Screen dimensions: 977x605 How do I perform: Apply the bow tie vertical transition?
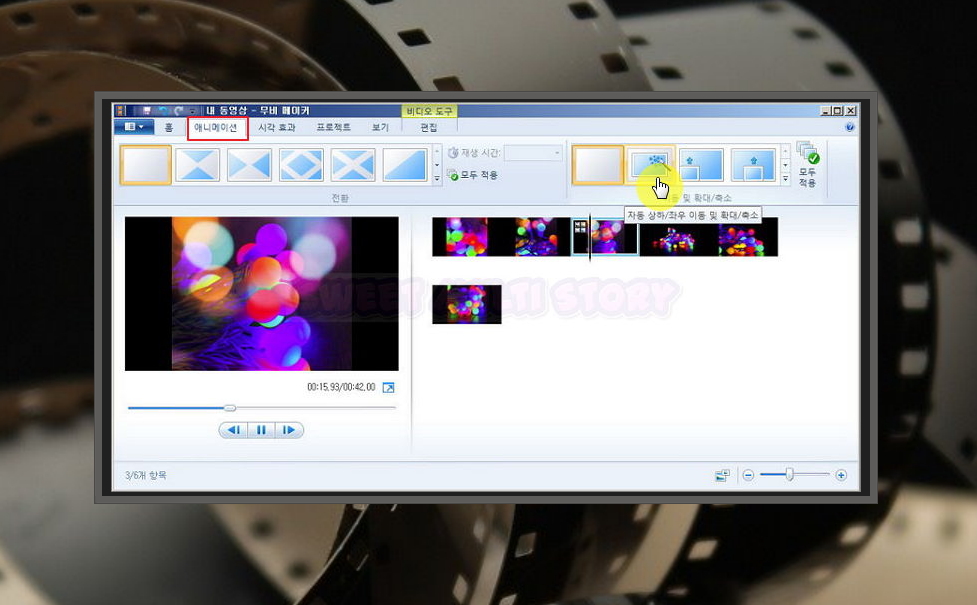(198, 165)
